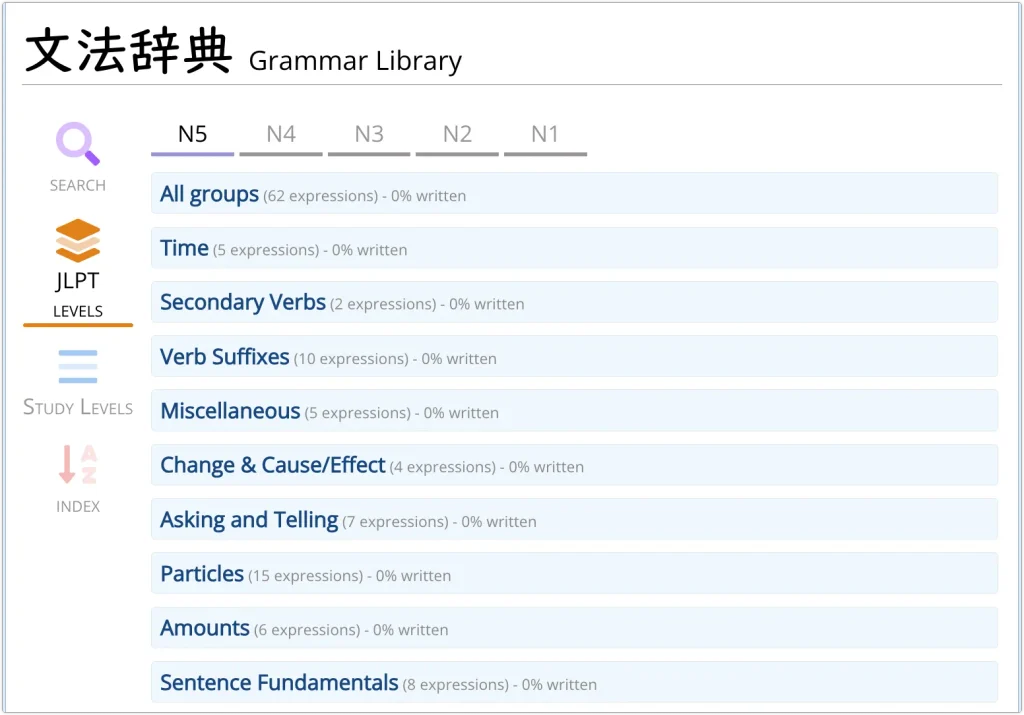Image resolution: width=1024 pixels, height=715 pixels.
Task: Open the Sentence Fundamentals group
Action: pos(574,682)
